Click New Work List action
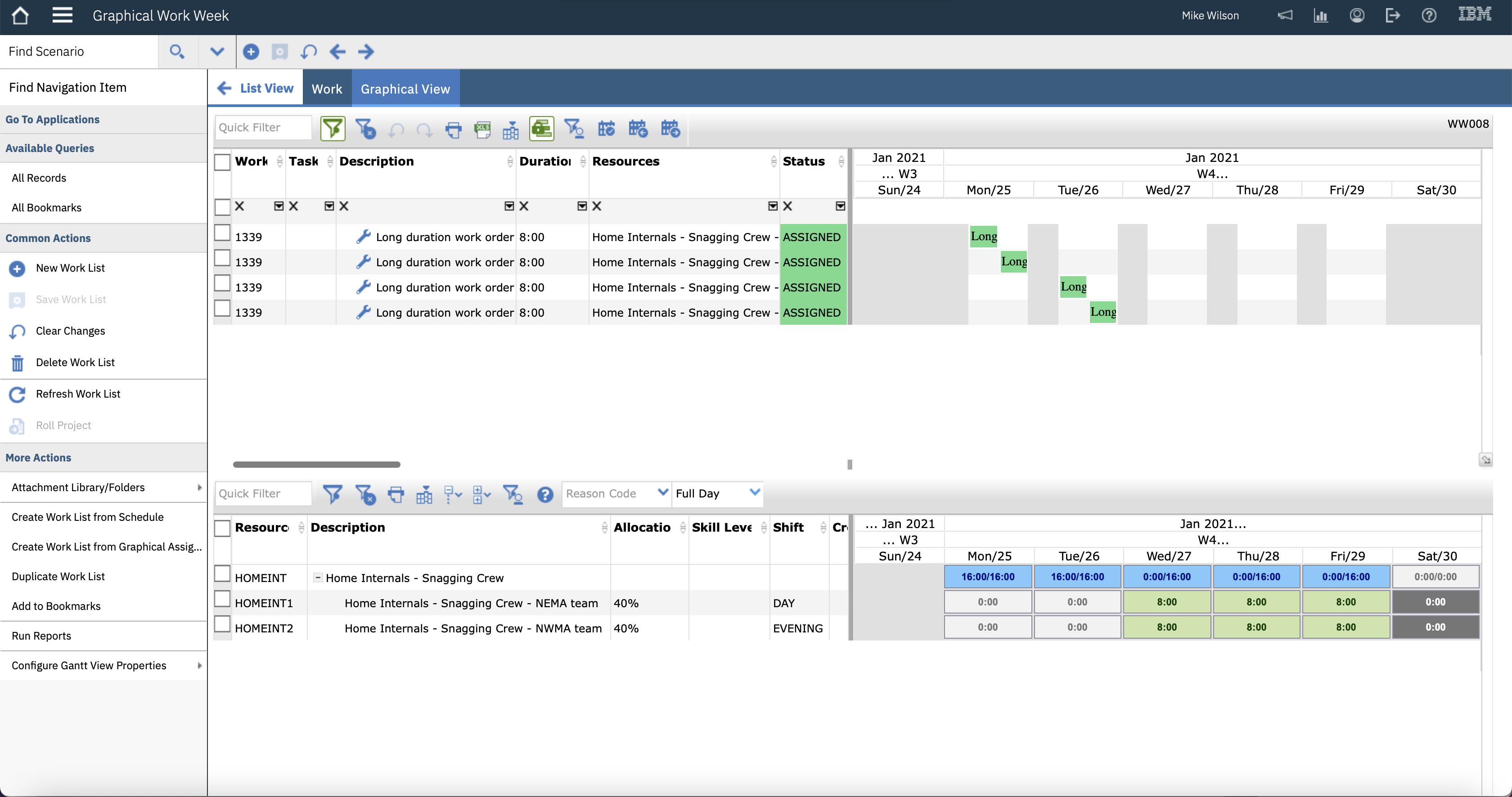Viewport: 1512px width, 797px height. tap(70, 268)
